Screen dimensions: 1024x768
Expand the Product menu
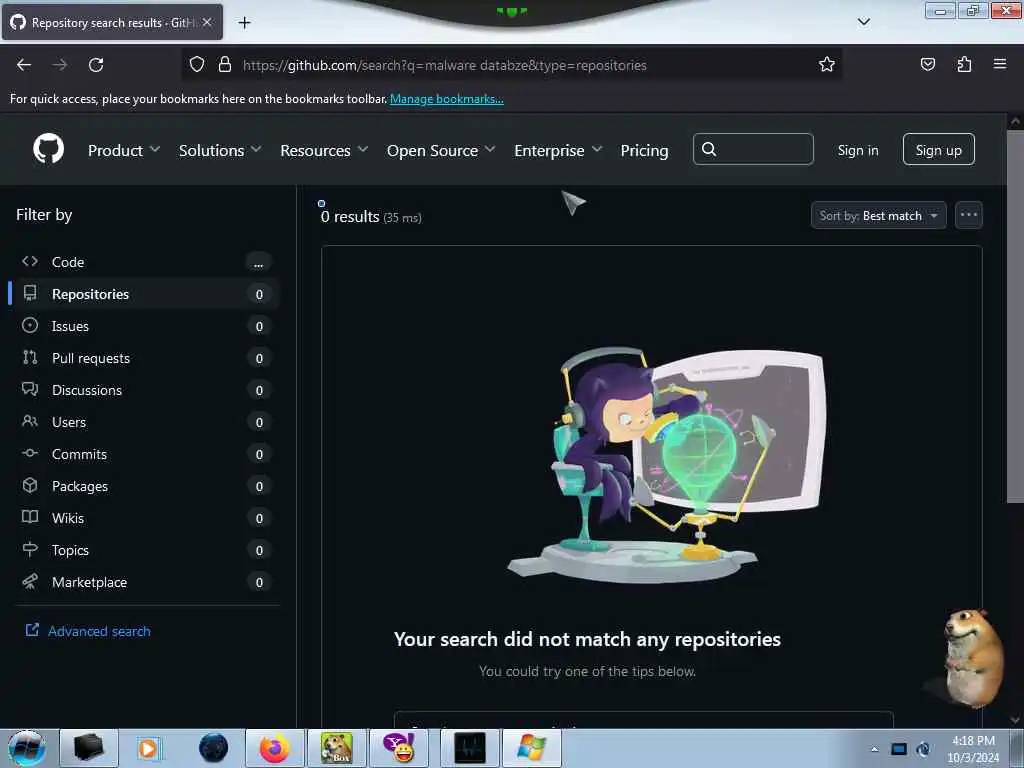pos(124,150)
